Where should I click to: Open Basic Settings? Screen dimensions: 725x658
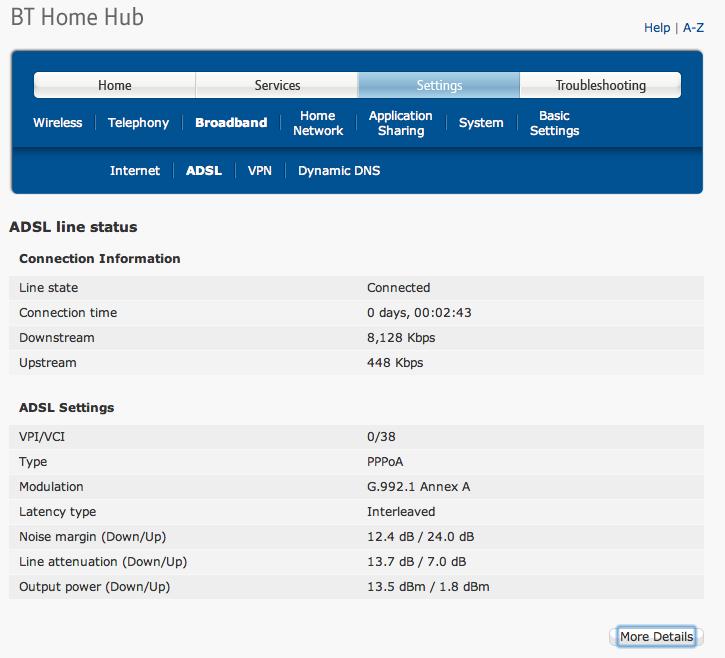coord(554,123)
